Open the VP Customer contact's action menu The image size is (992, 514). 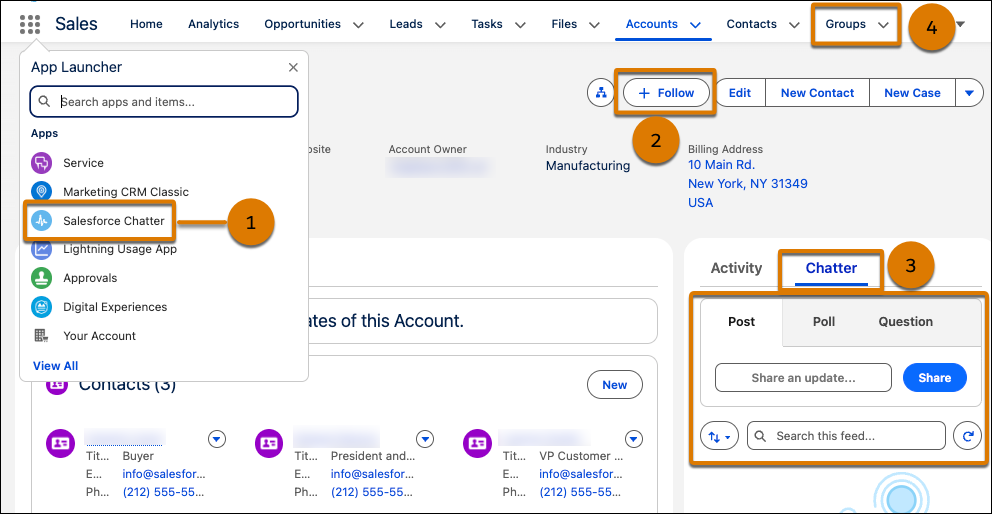point(634,439)
